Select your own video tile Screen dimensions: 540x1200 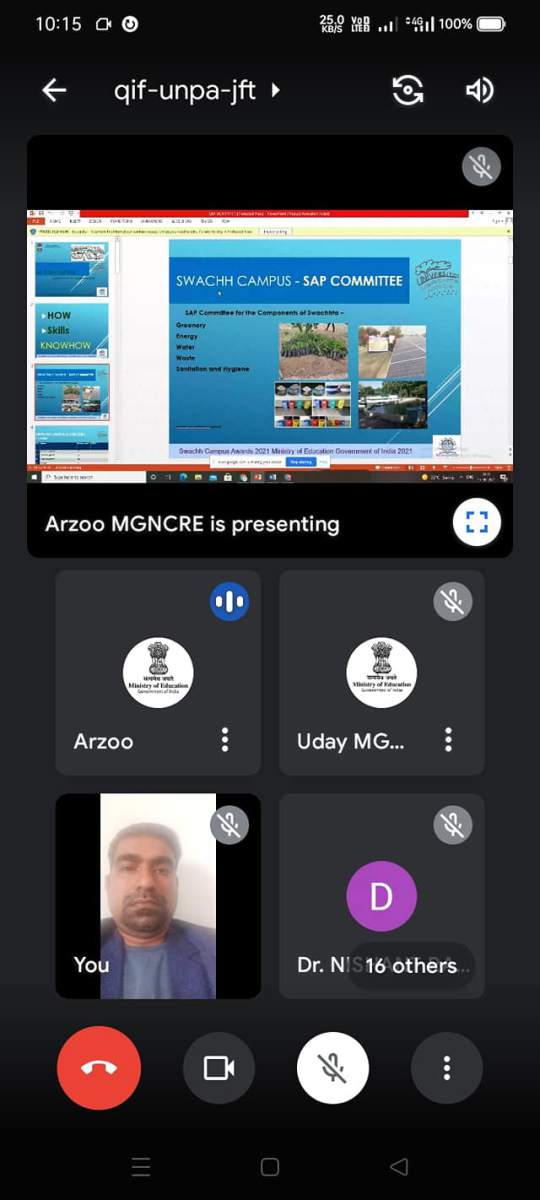pyautogui.click(x=158, y=896)
